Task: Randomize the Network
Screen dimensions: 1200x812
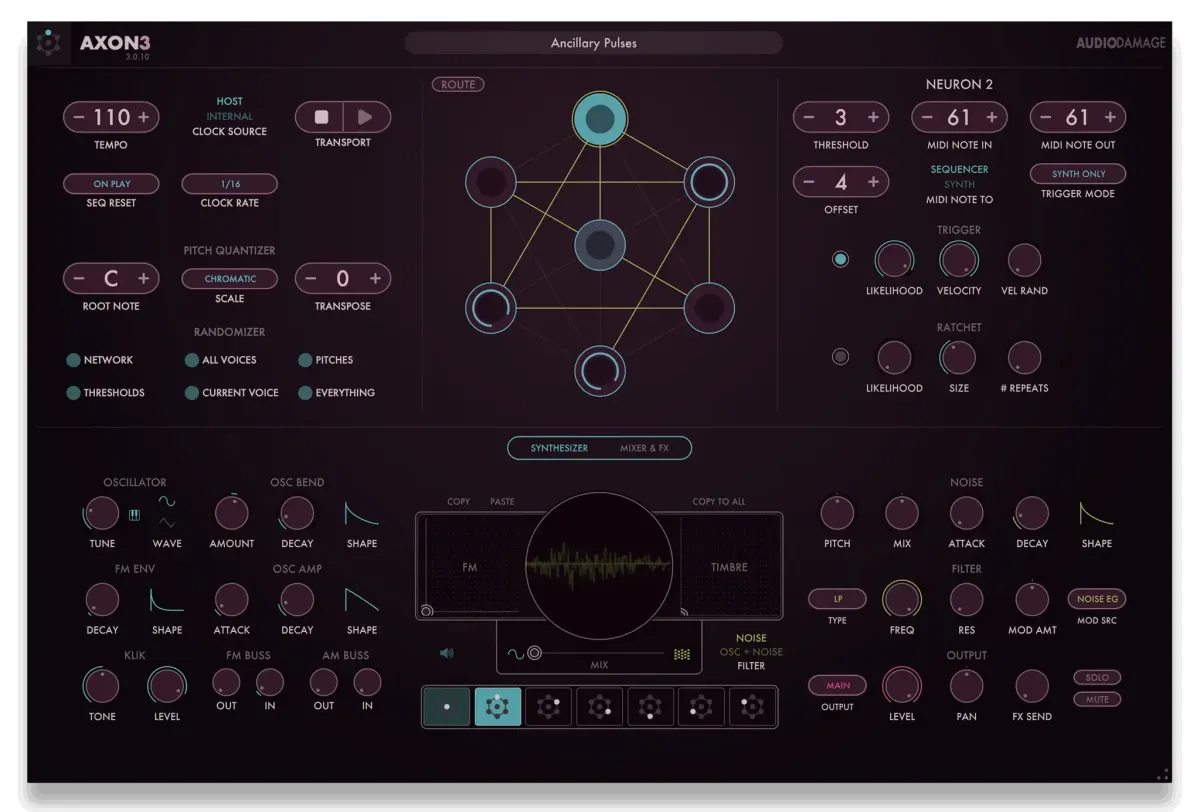Action: [73, 360]
